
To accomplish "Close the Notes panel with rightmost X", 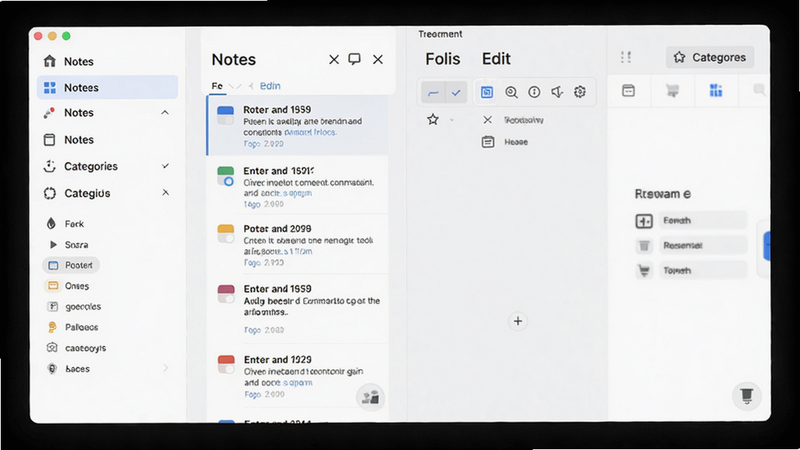I will click(378, 60).
